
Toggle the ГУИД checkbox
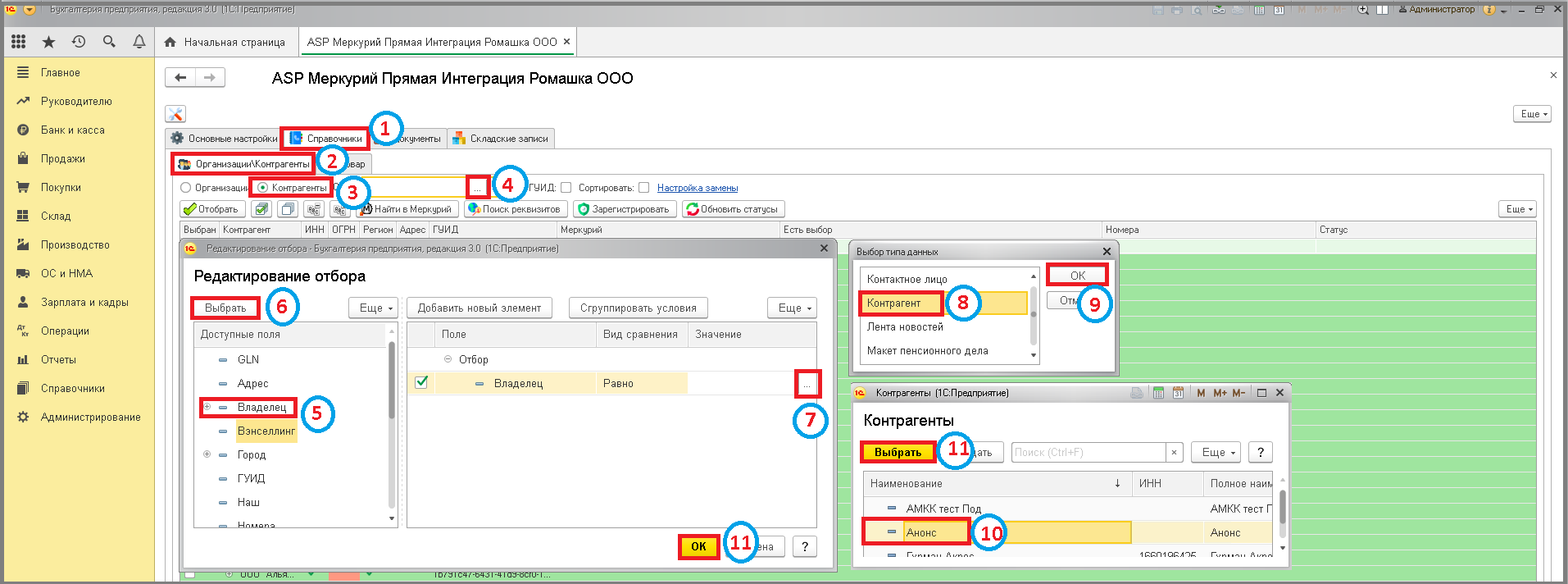pyautogui.click(x=566, y=188)
